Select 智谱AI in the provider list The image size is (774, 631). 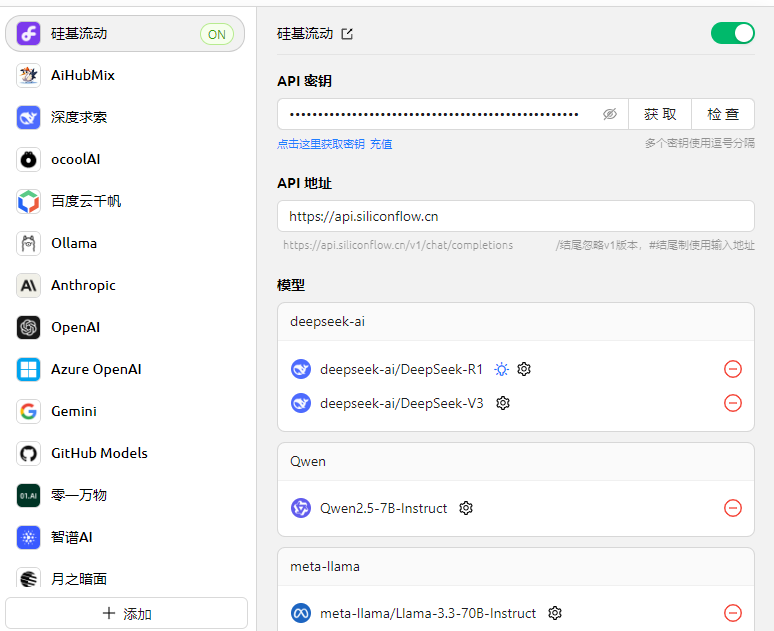125,537
